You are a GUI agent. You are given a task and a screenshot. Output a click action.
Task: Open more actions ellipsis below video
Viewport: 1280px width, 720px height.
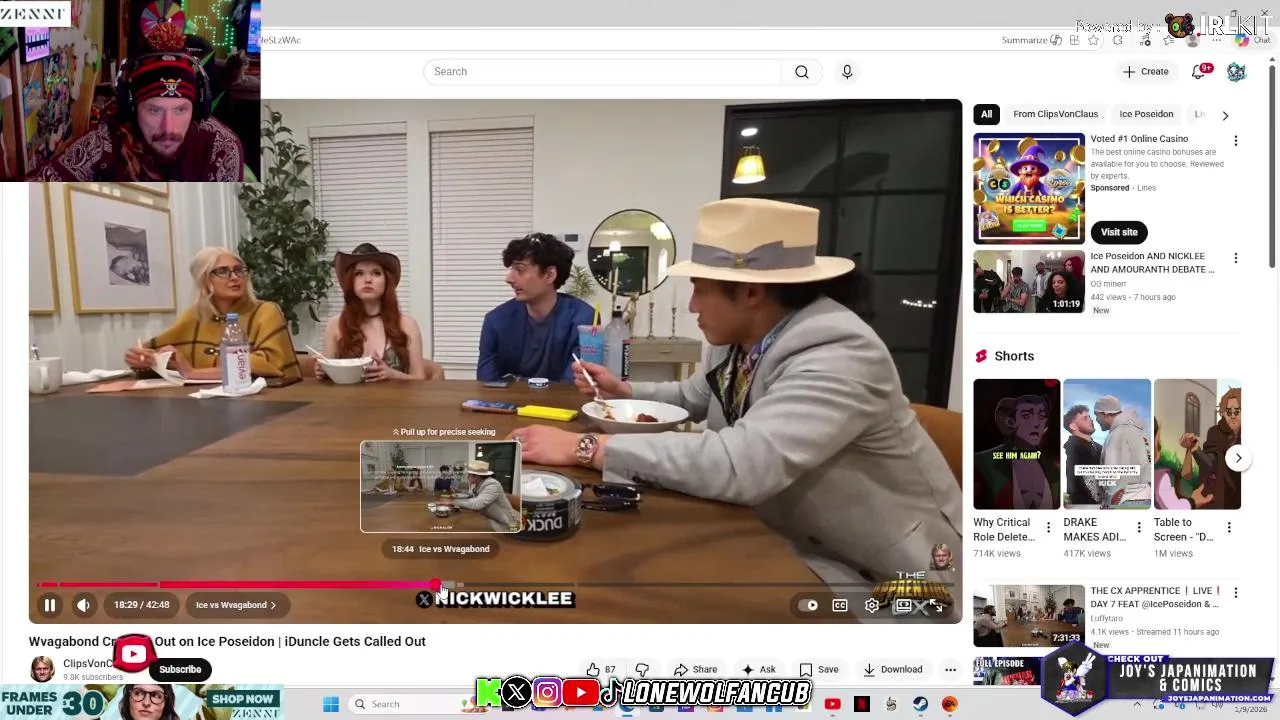(x=950, y=669)
